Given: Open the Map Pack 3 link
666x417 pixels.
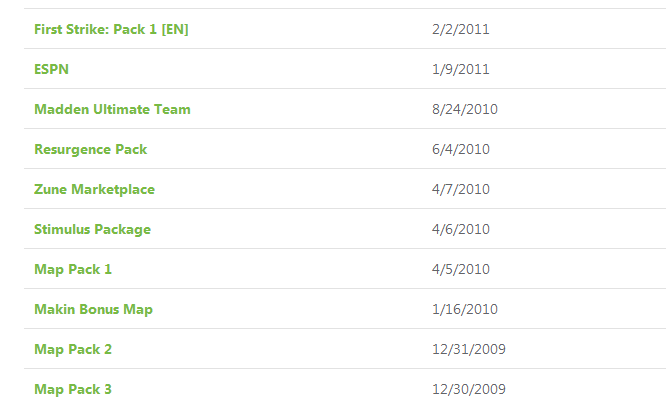Looking at the screenshot, I should (x=73, y=389).
